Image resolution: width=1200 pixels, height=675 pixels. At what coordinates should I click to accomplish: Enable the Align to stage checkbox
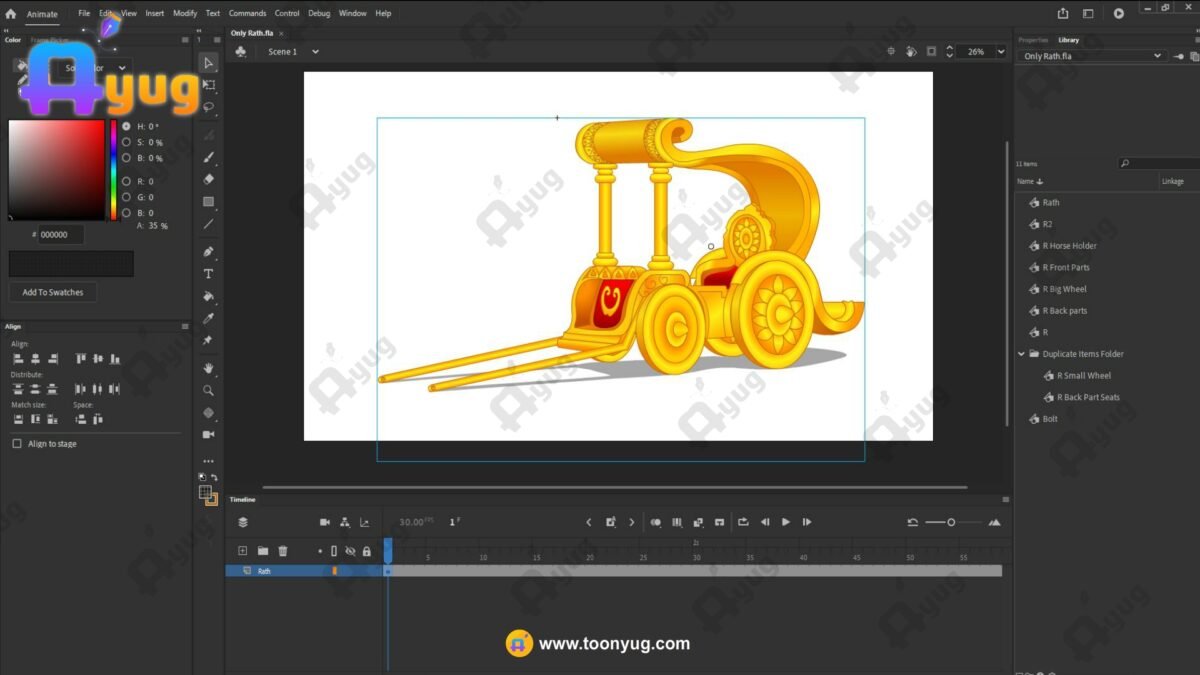pos(16,444)
